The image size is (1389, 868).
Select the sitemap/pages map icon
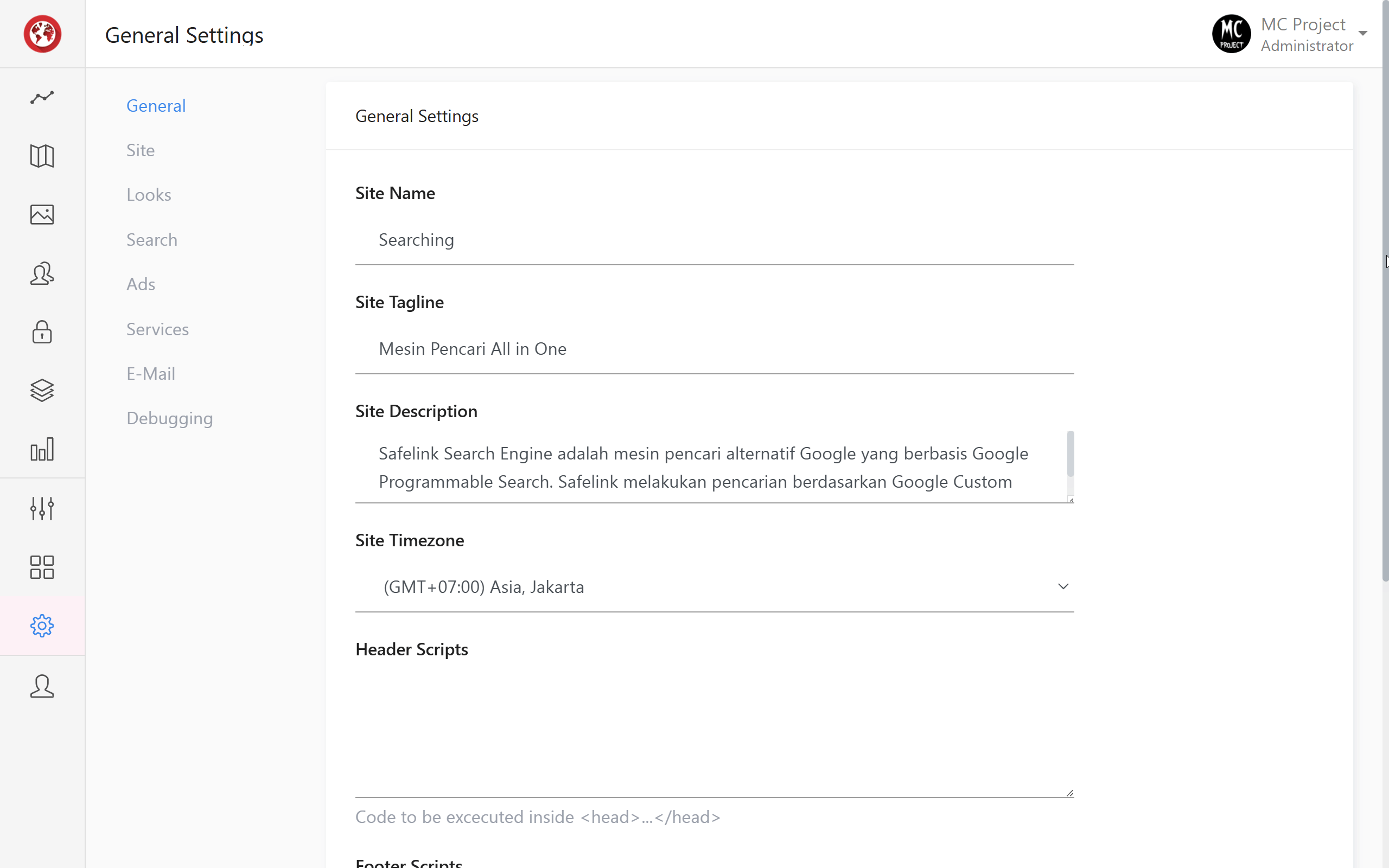42,156
